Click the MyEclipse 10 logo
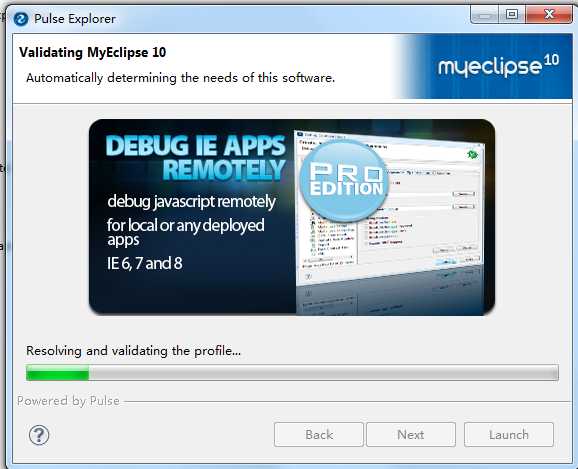Viewport: 578px width, 469px height. [498, 66]
